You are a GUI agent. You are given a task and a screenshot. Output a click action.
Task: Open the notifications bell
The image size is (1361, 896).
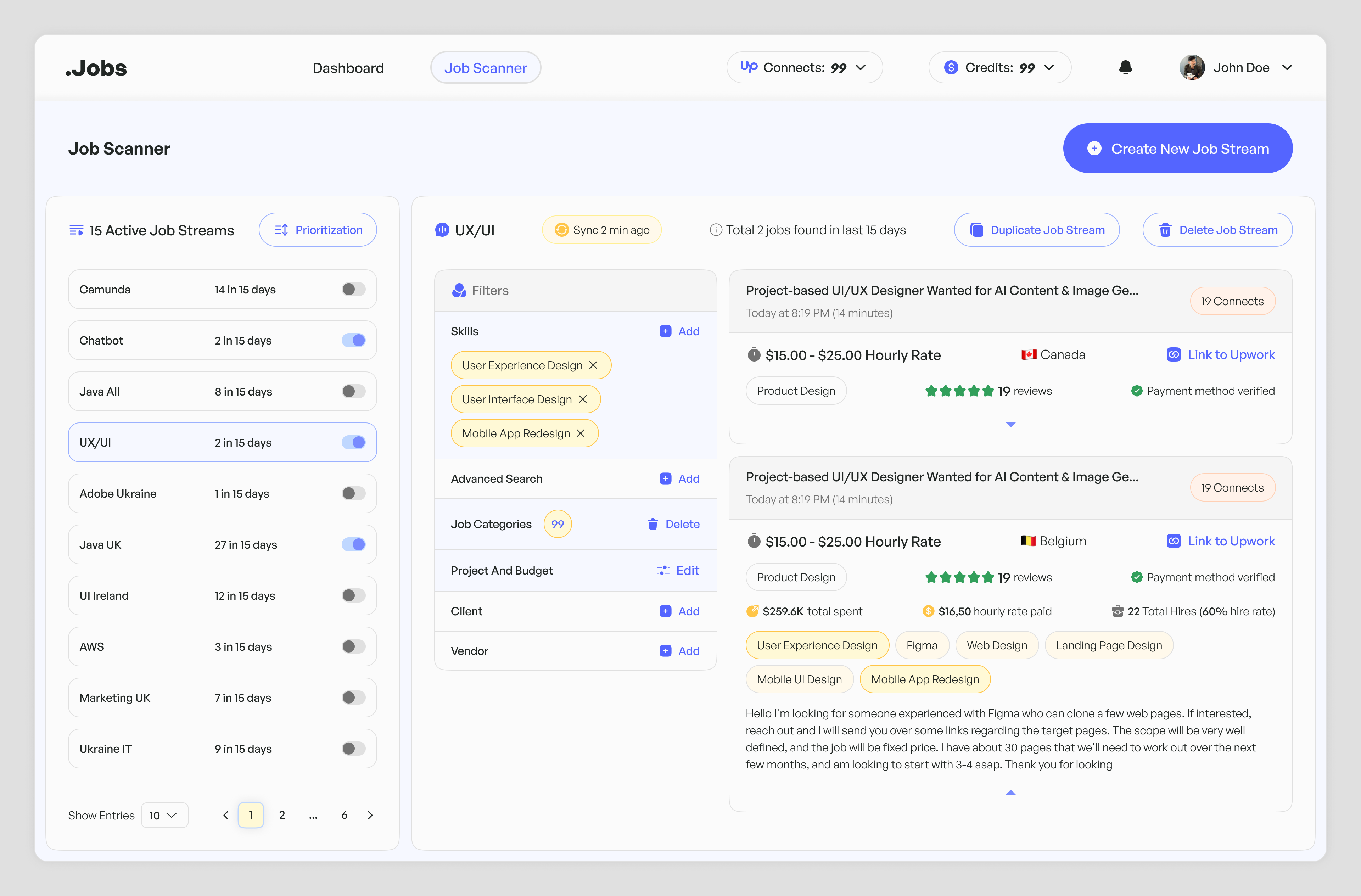[x=1125, y=67]
